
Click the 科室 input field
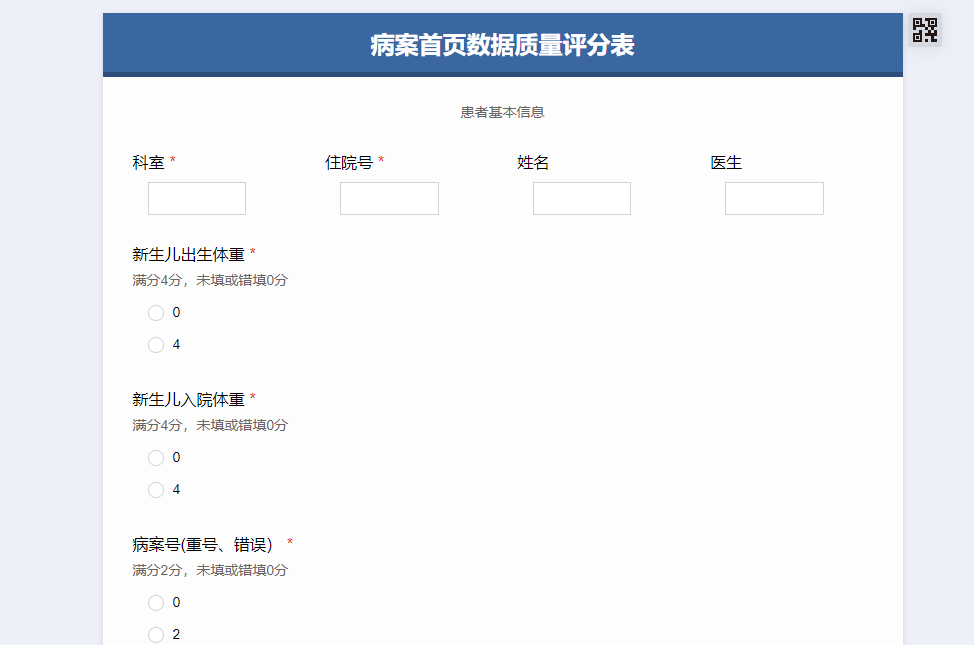pos(196,198)
